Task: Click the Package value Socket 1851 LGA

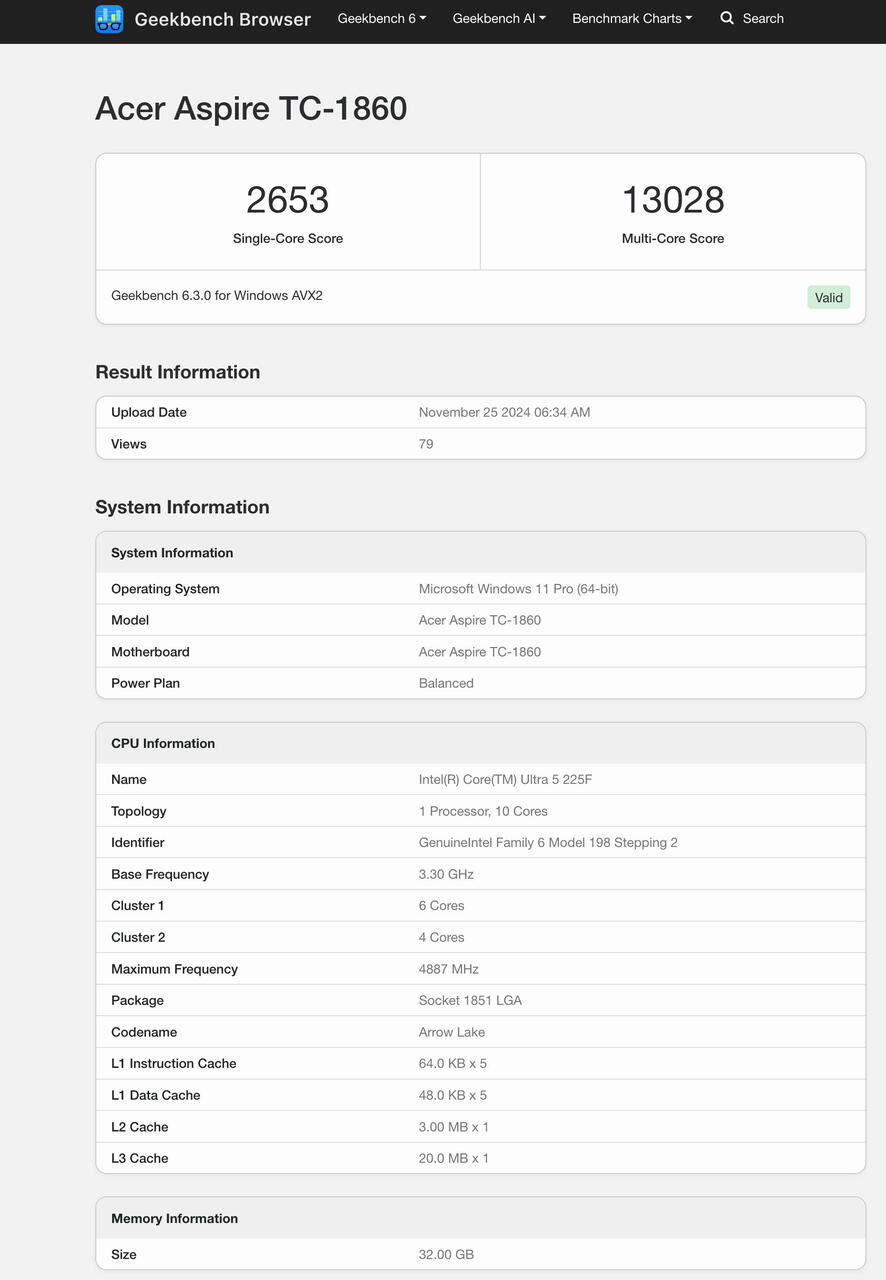Action: pos(470,1000)
